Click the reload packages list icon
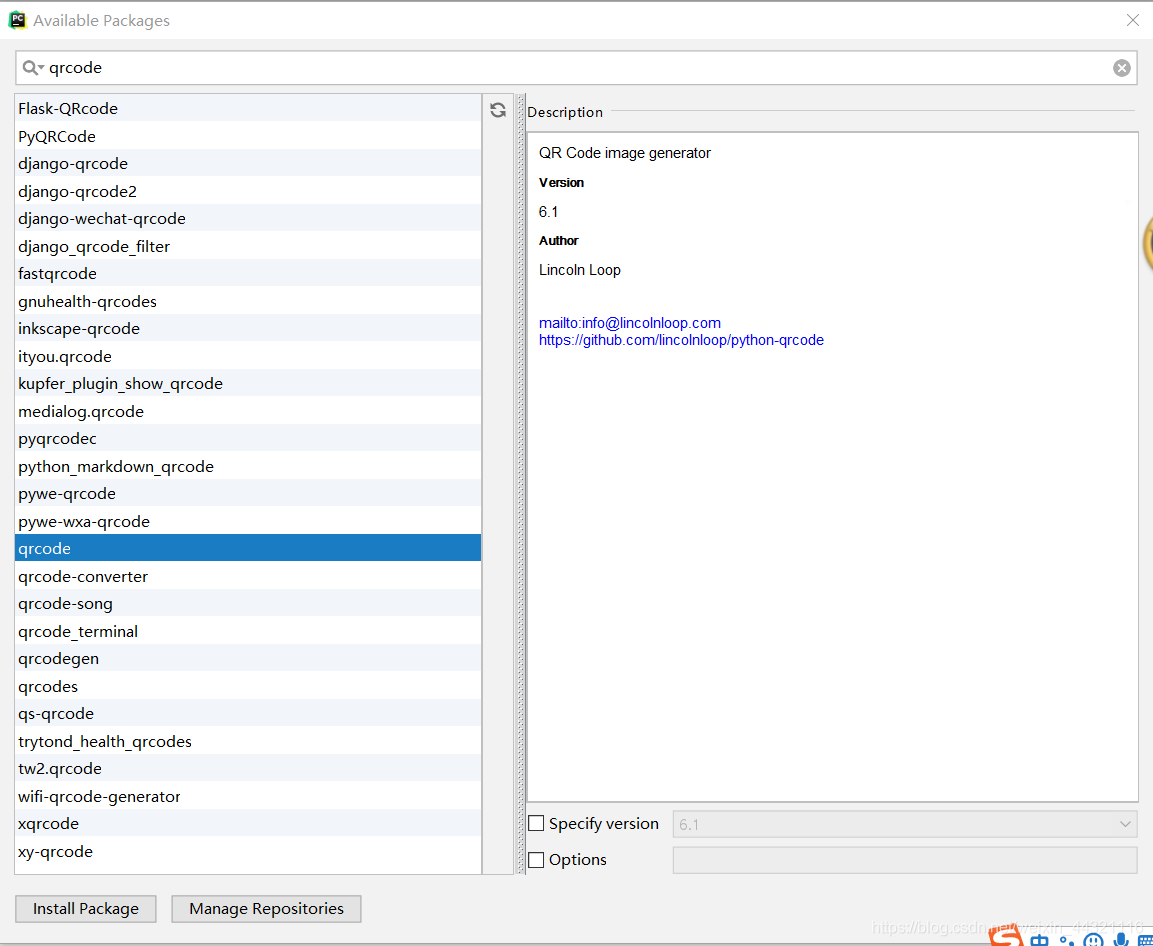This screenshot has height=946, width=1153. pos(498,110)
